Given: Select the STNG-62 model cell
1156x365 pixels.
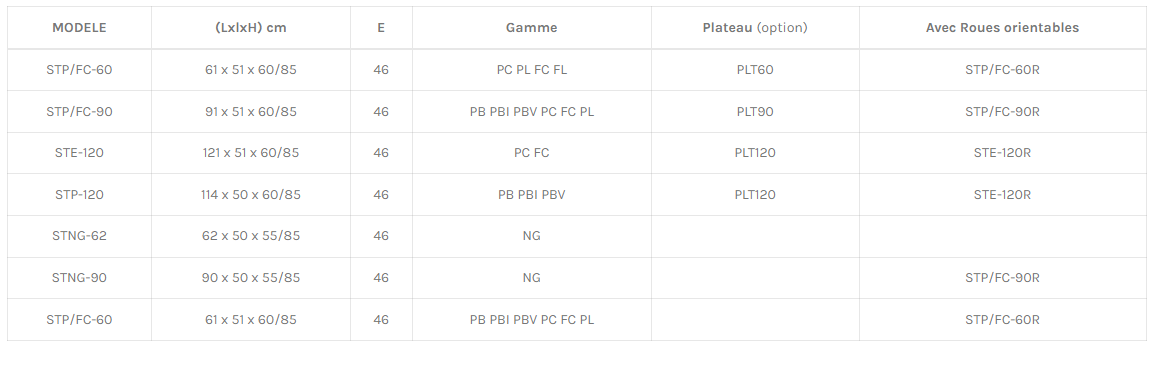Looking at the screenshot, I should 79,236.
